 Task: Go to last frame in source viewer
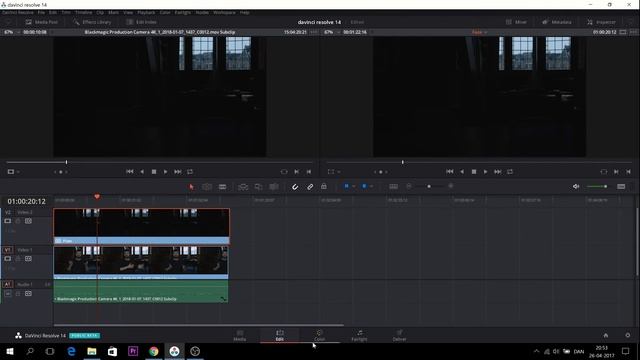pyautogui.click(x=178, y=172)
